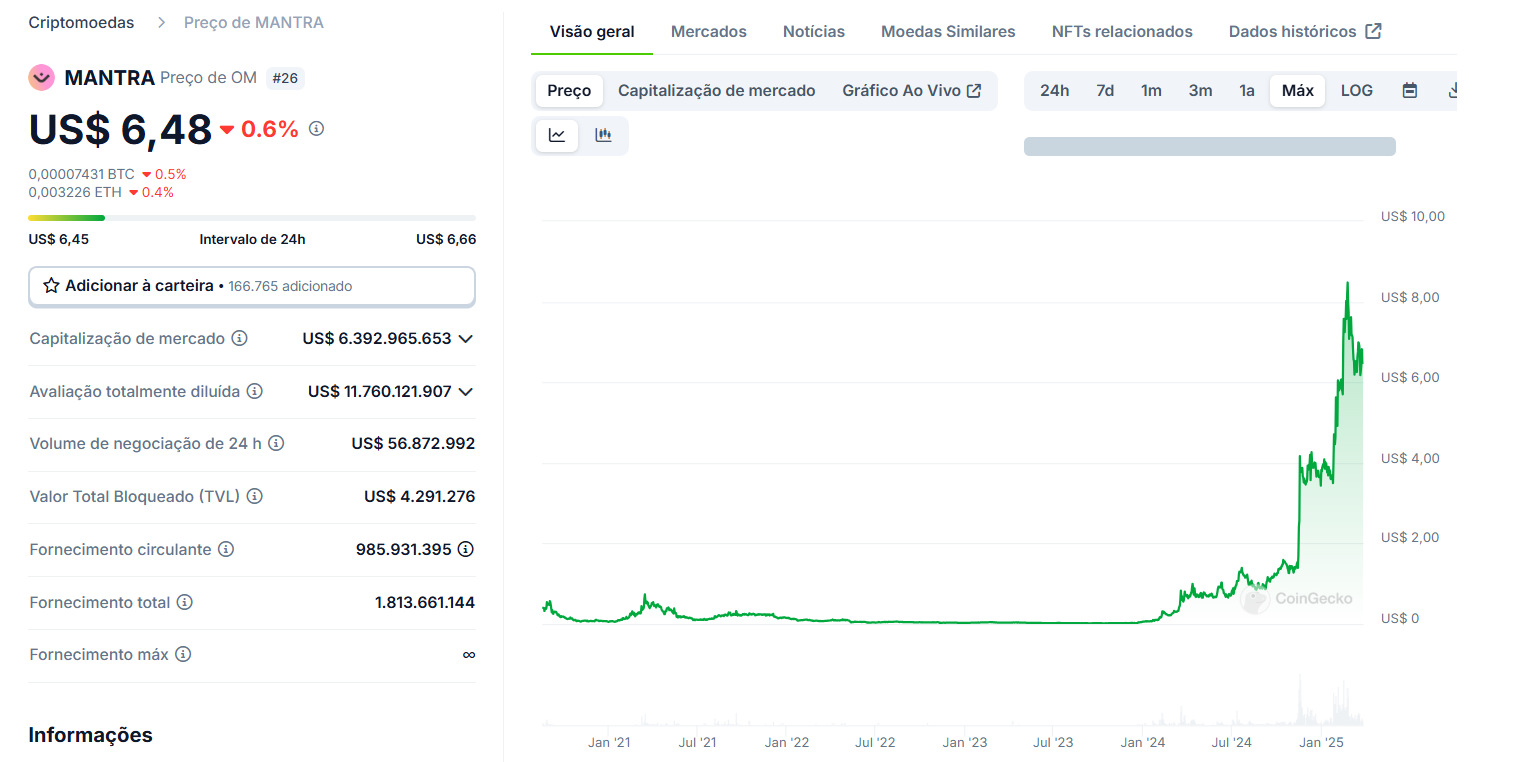The image size is (1516, 762).
Task: Click the 0,003226 ETH price text
Action: click(x=75, y=192)
